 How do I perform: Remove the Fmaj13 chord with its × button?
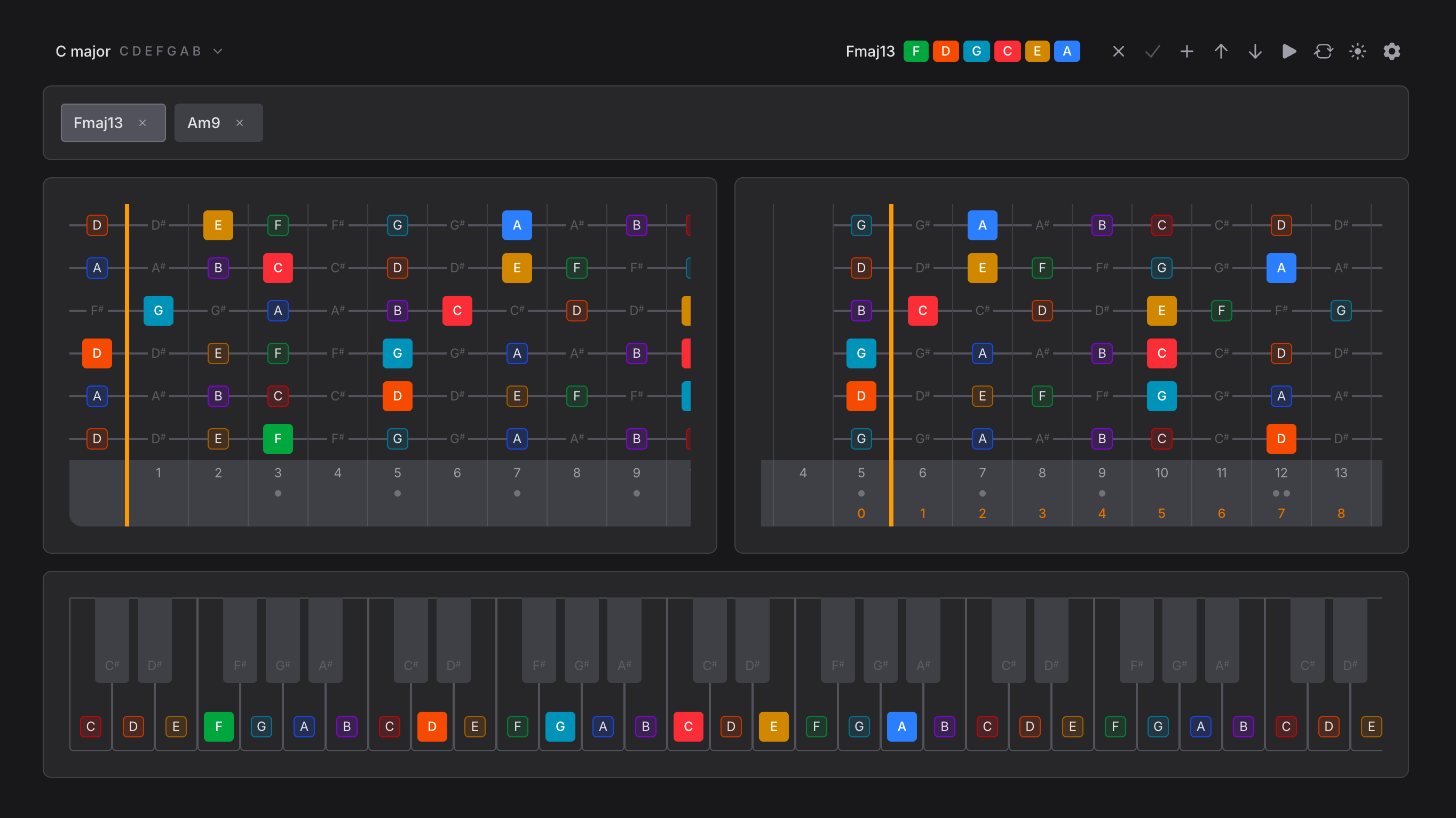click(143, 123)
